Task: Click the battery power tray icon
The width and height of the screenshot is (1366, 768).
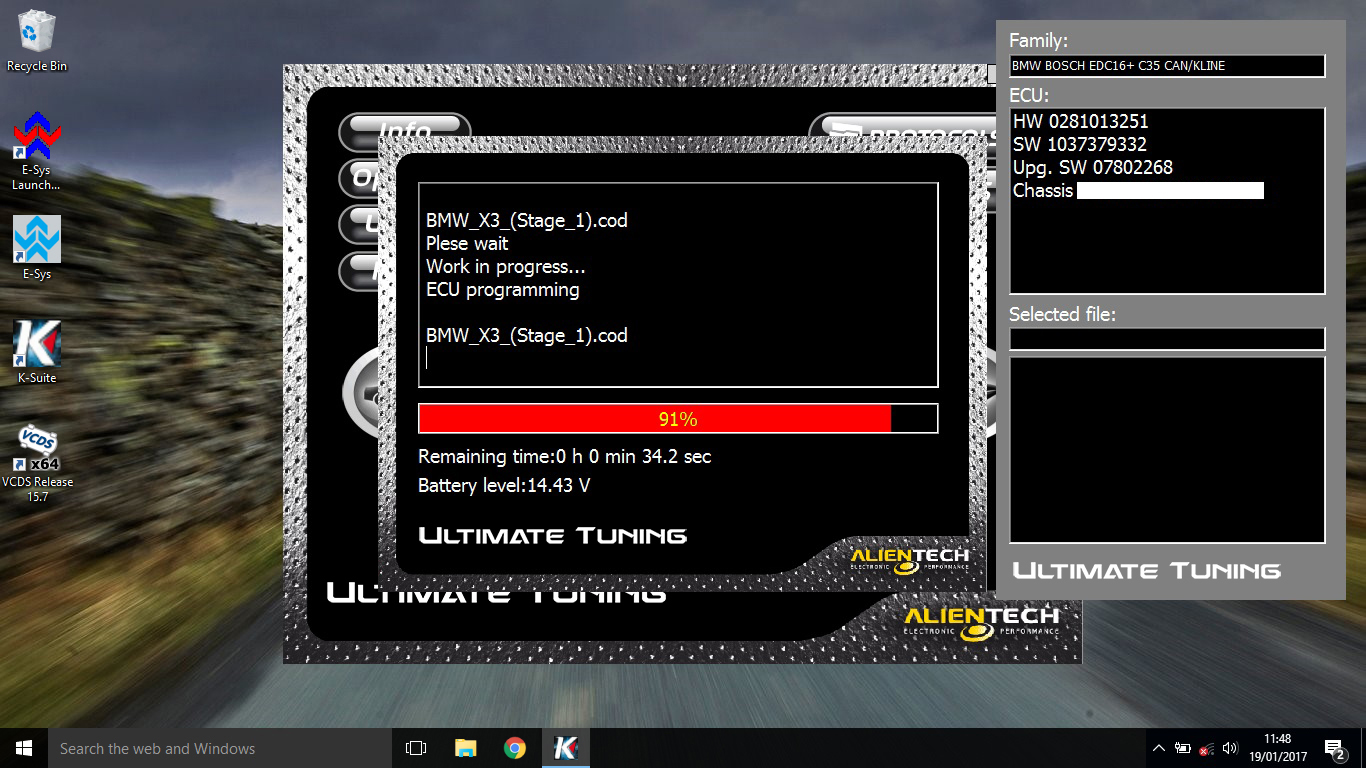Action: click(1183, 748)
